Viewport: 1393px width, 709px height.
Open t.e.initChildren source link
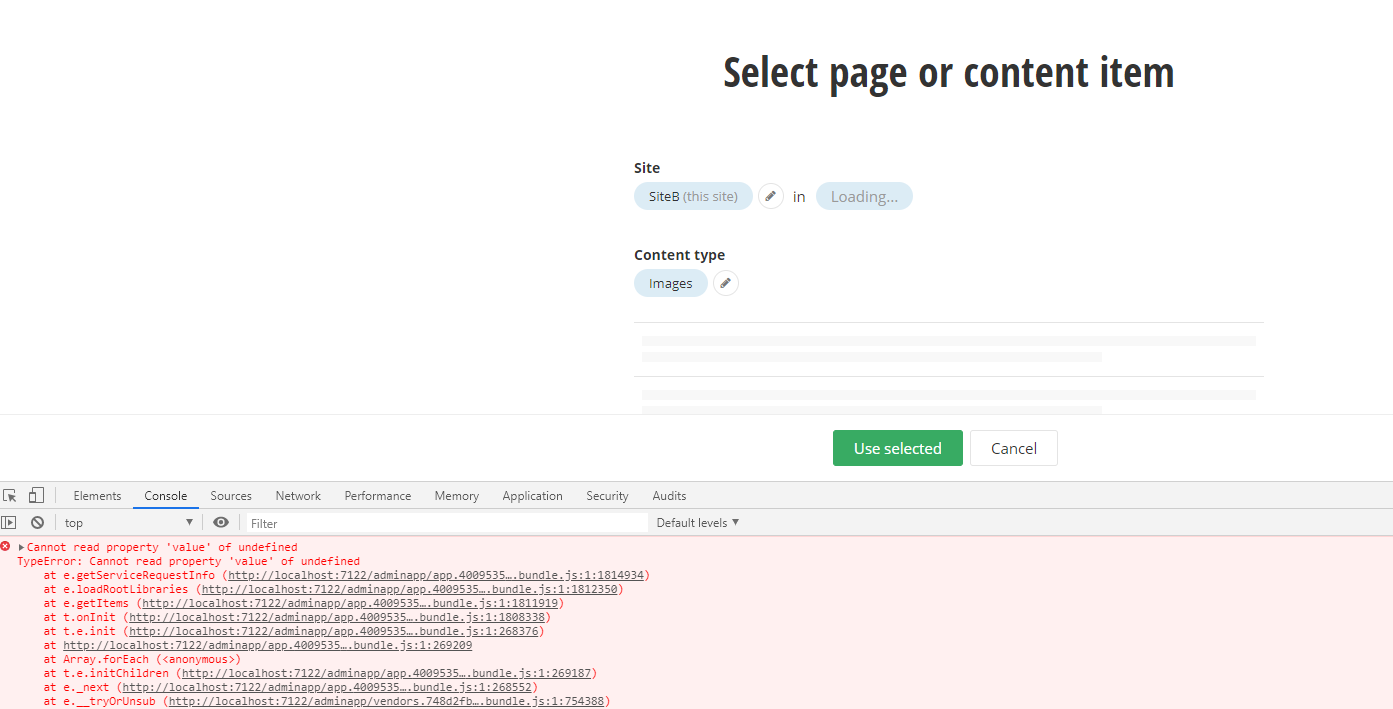[386, 674]
